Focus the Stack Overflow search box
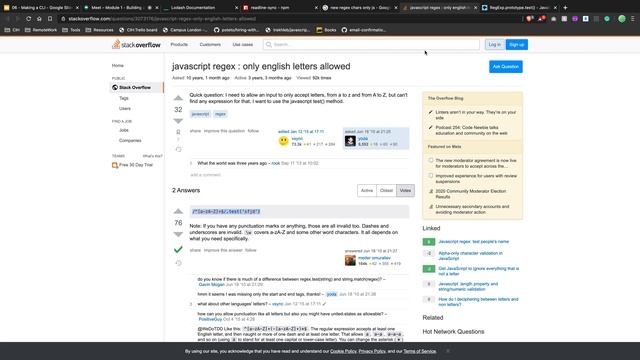Viewport: 640px width, 360px height. [x=371, y=44]
